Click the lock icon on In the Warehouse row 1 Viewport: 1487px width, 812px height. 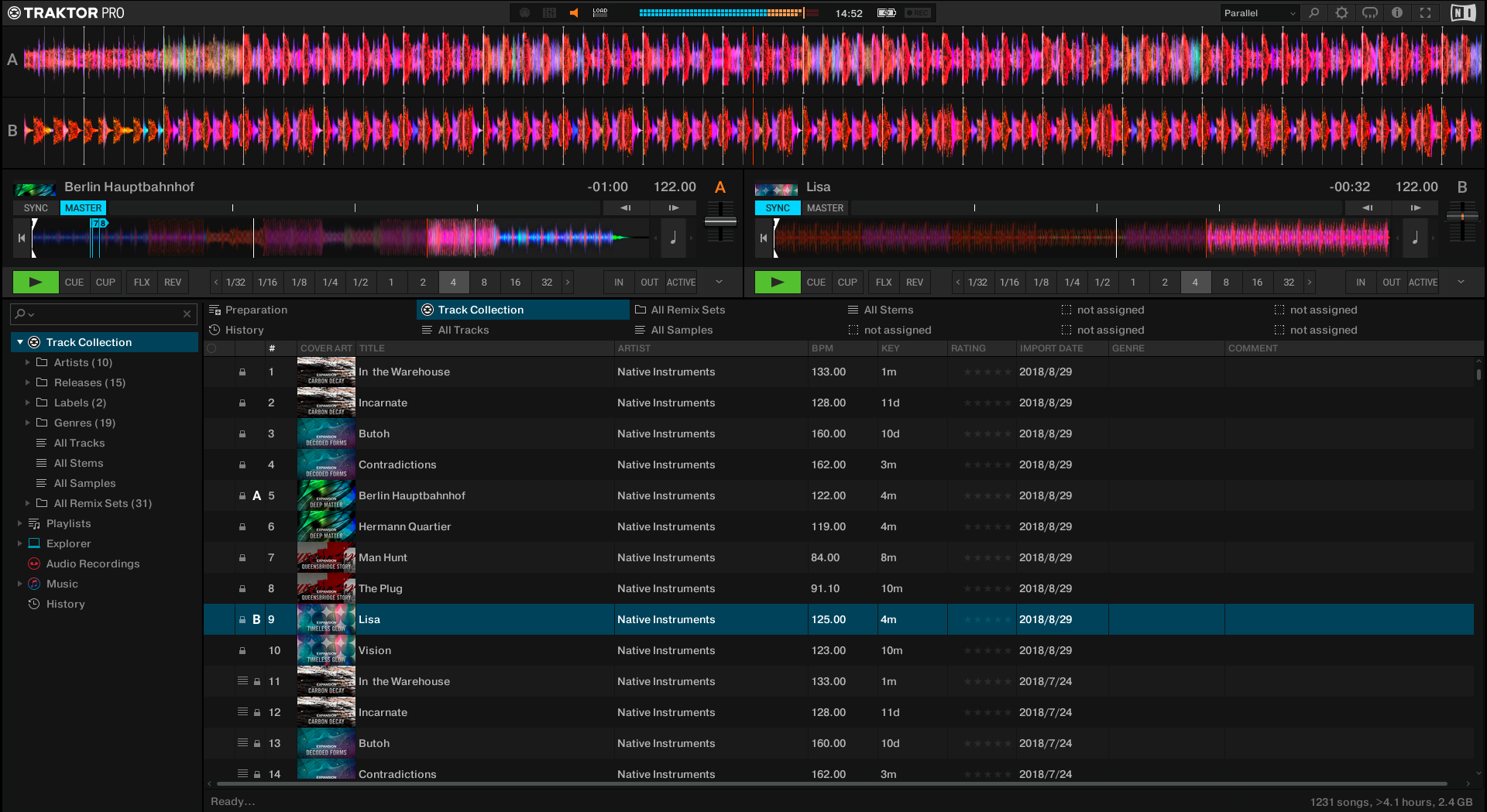tap(242, 372)
